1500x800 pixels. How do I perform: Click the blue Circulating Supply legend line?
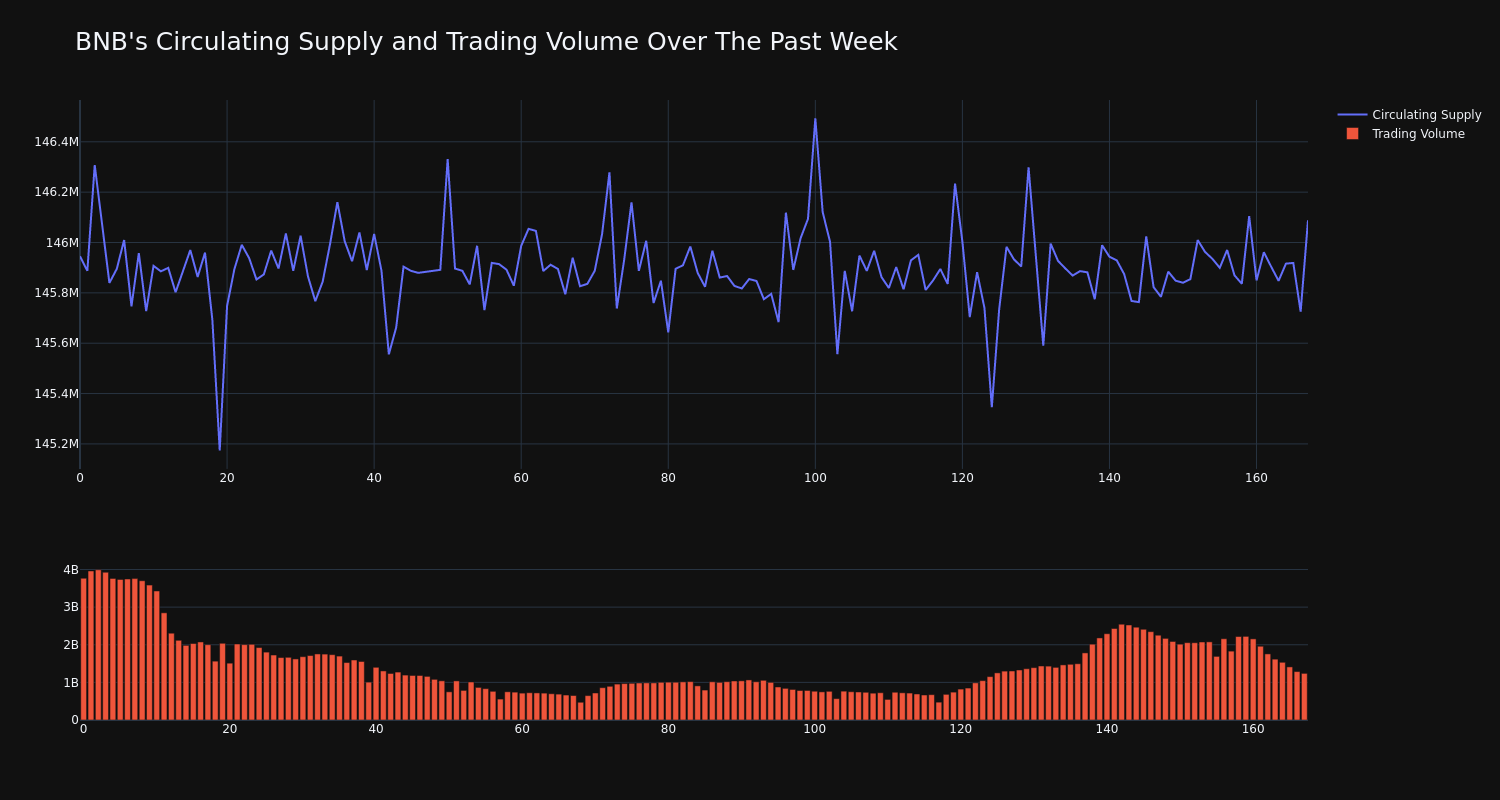tap(1352, 115)
